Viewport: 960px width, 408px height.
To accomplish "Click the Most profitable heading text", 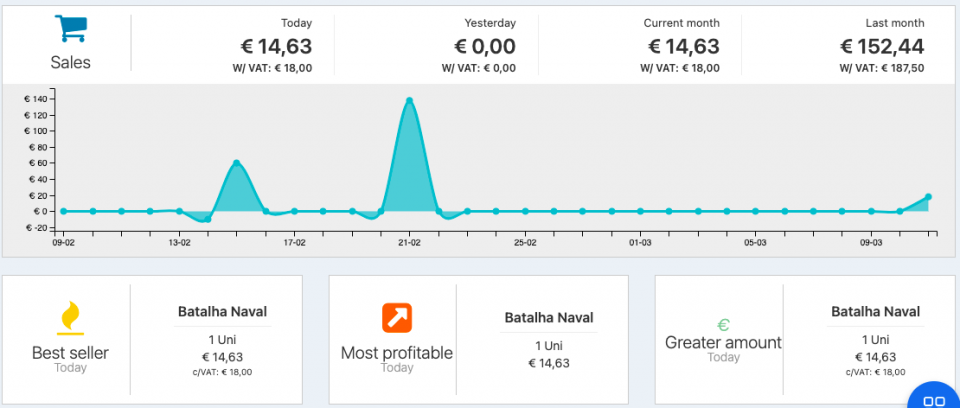I will [x=397, y=352].
